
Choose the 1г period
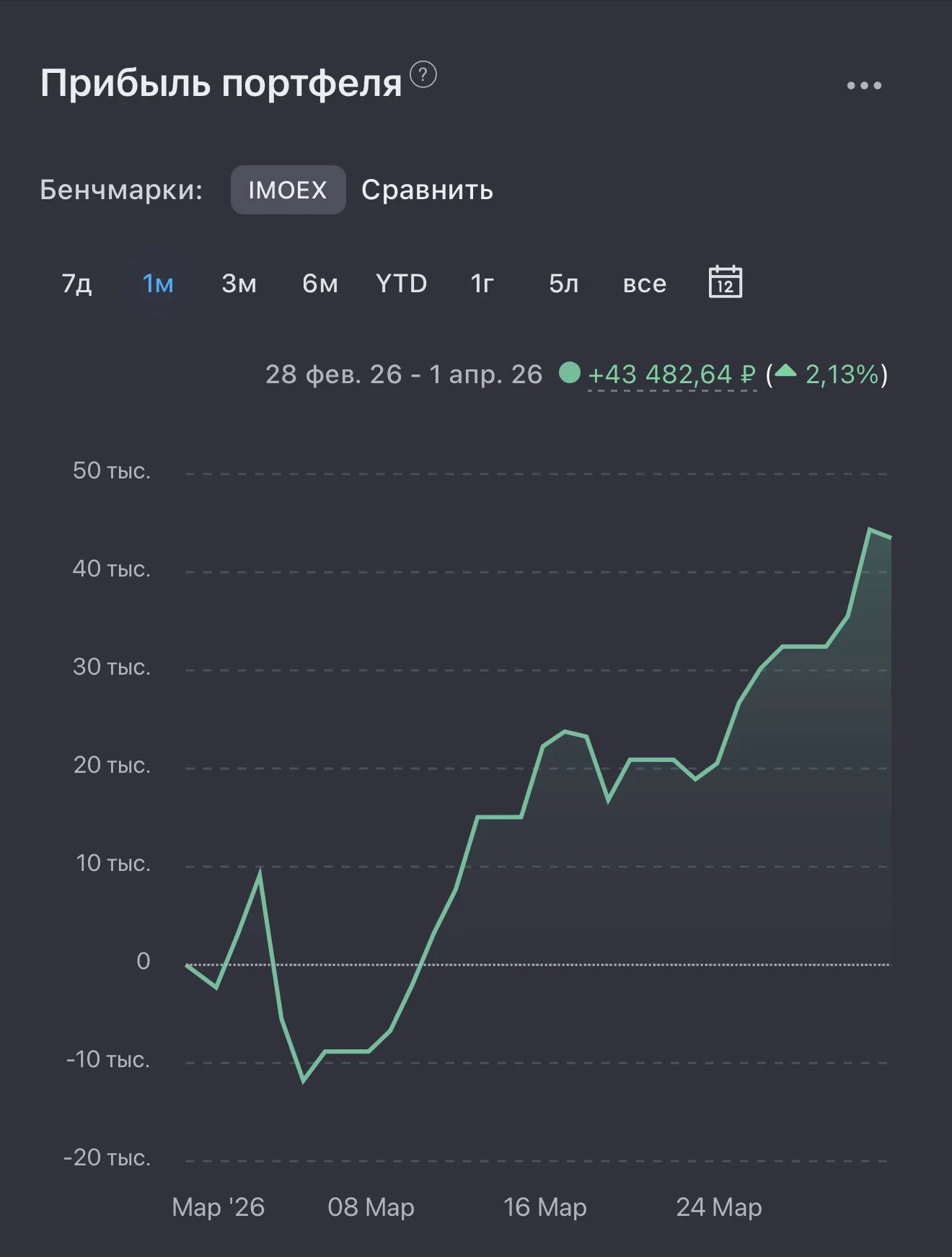click(x=482, y=284)
